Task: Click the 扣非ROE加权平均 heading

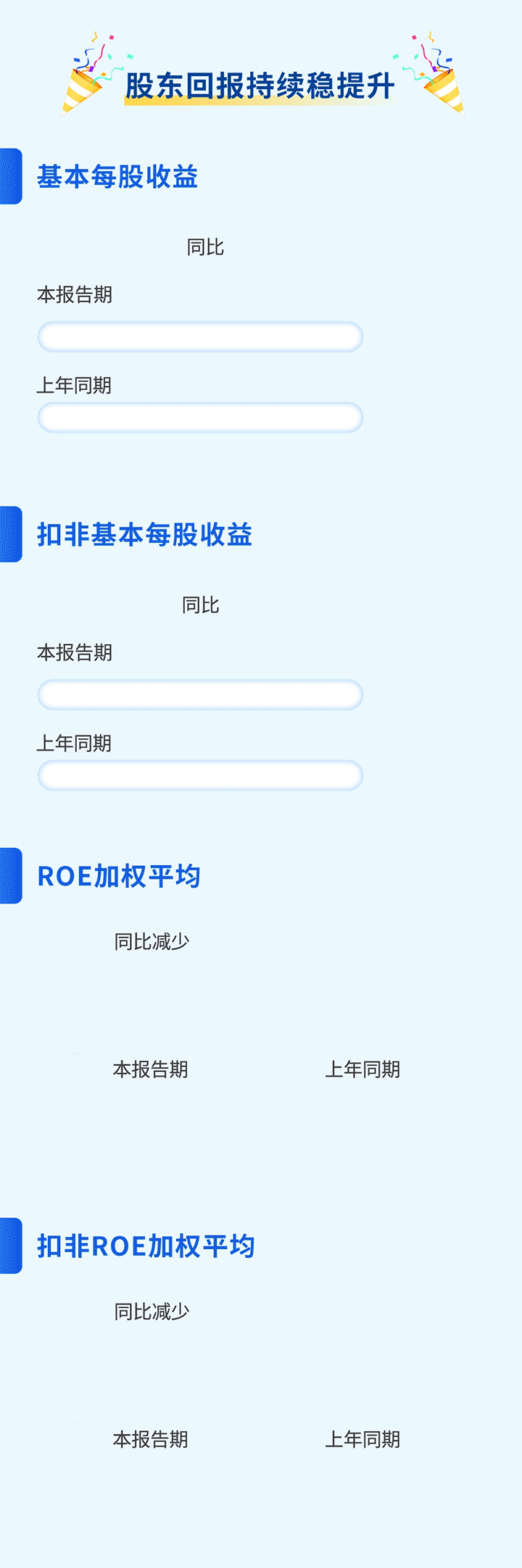Action: [x=146, y=1246]
